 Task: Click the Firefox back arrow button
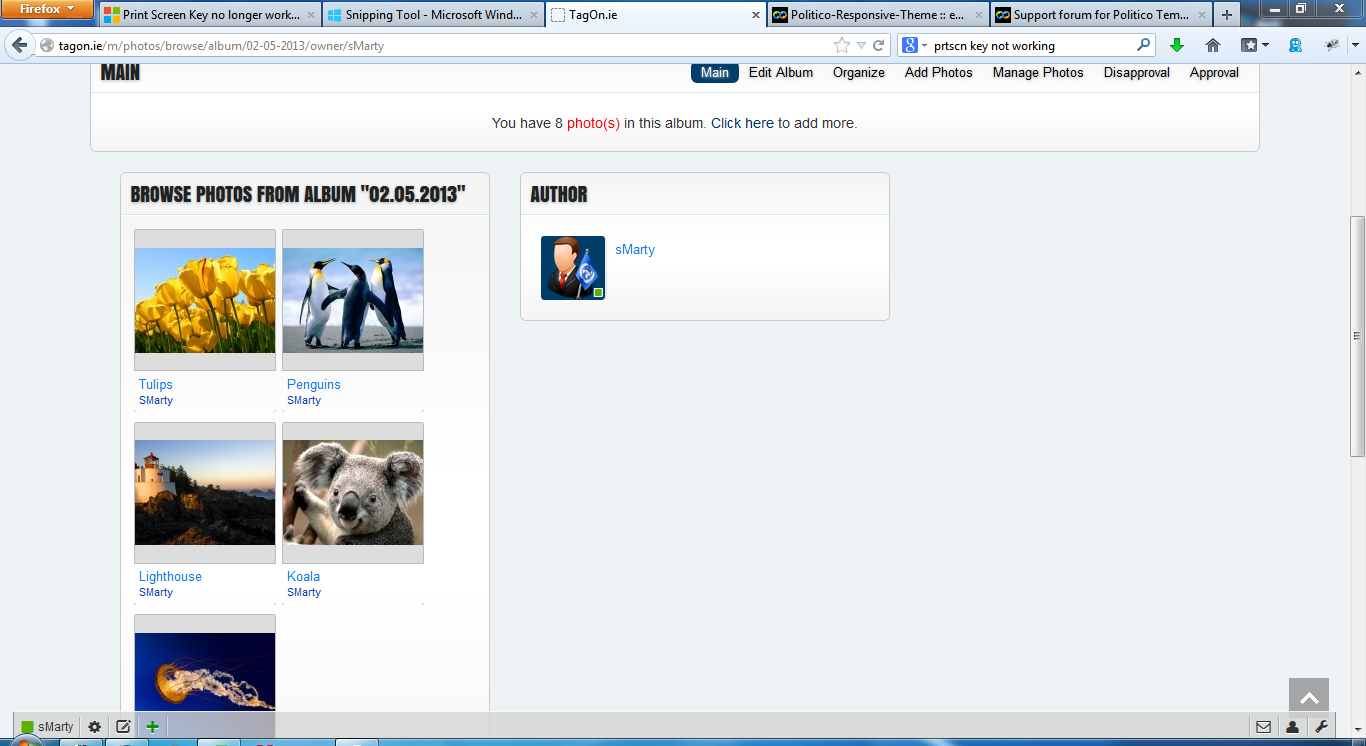pos(20,45)
